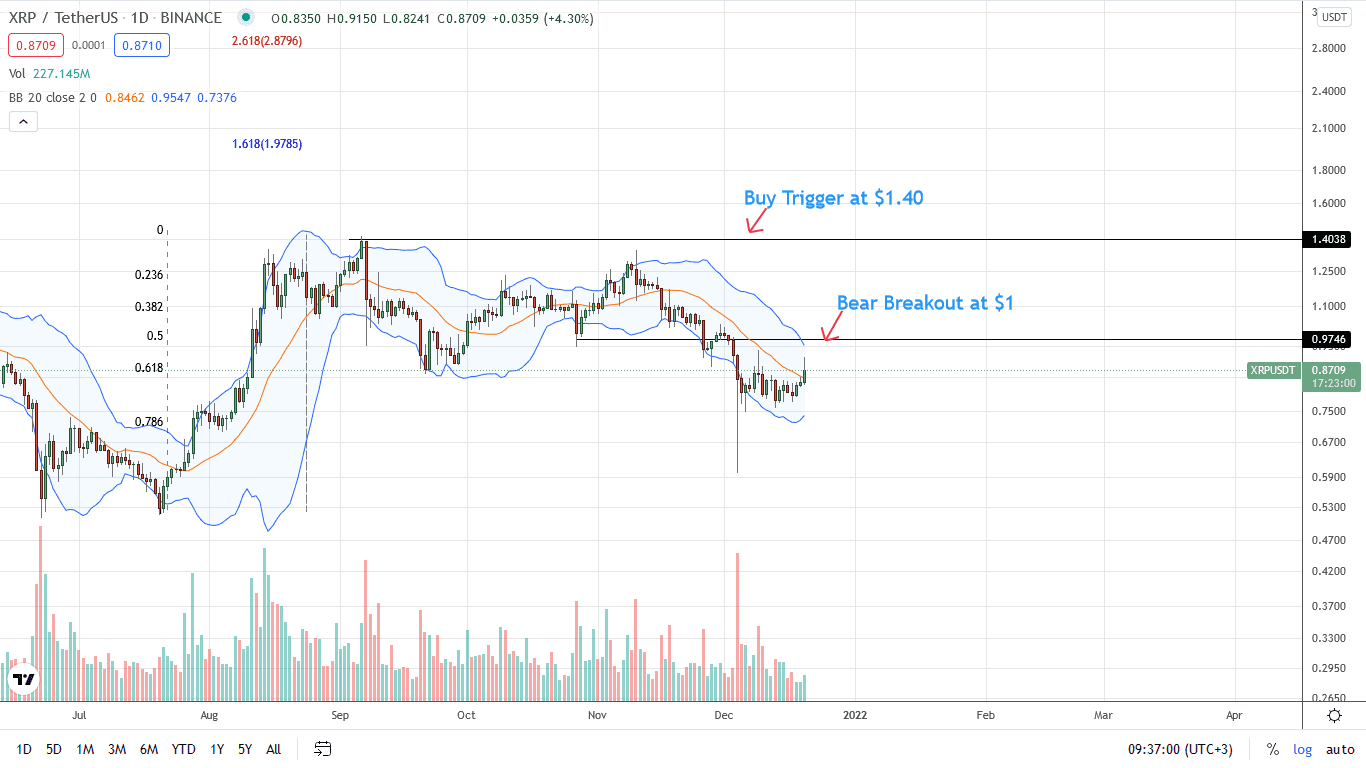Click the 2022 label on time axis
The height and width of the screenshot is (768, 1366).
point(854,715)
